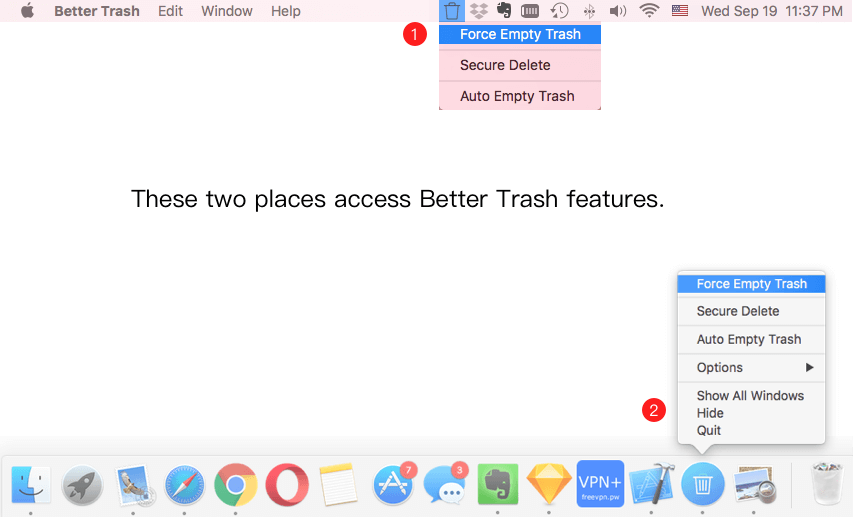
Task: Choose Show All Windows in Dock menu
Action: point(751,396)
